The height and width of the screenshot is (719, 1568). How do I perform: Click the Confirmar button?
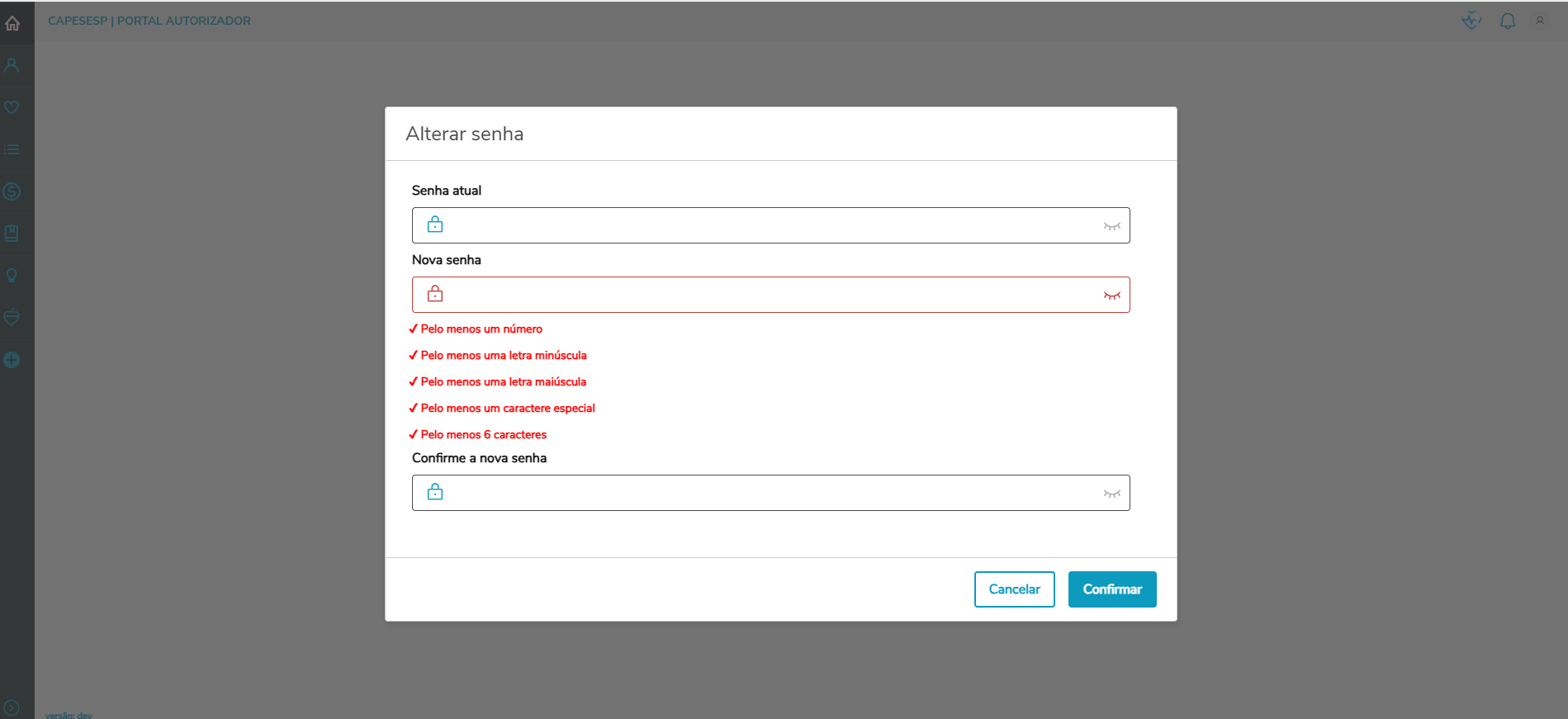pos(1112,589)
